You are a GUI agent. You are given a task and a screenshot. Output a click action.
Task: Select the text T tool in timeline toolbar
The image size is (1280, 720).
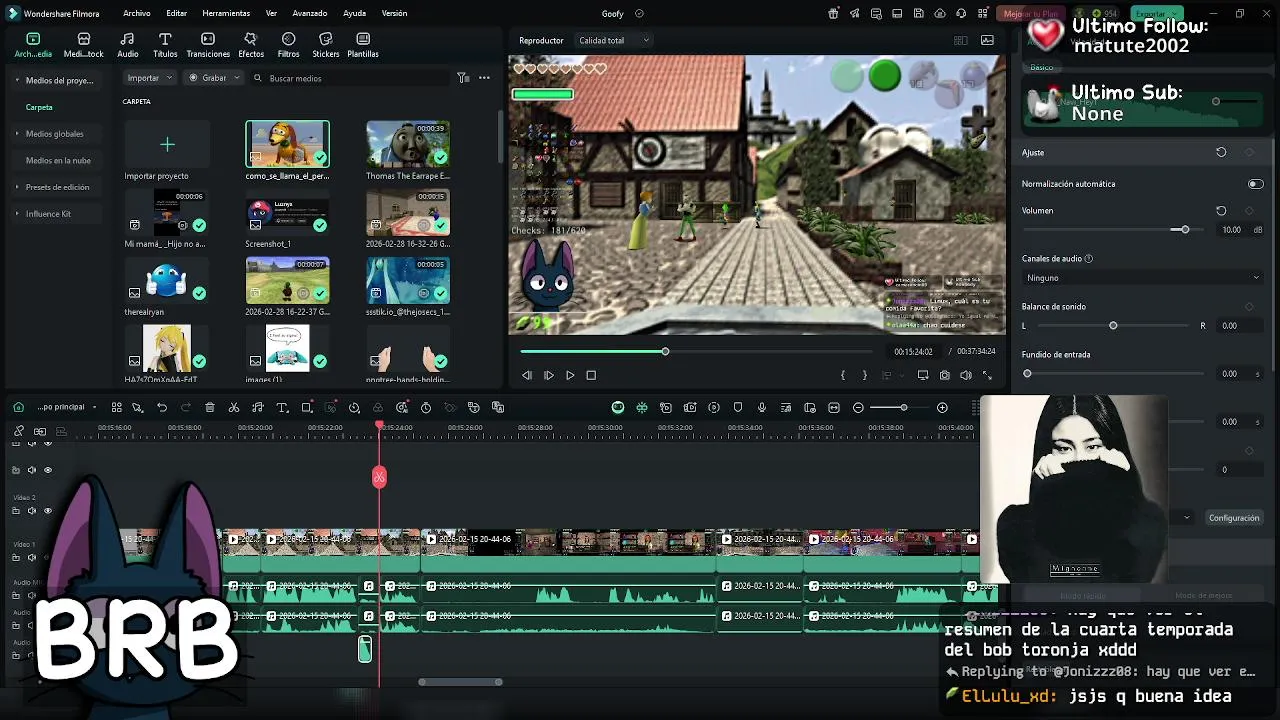[x=282, y=408]
